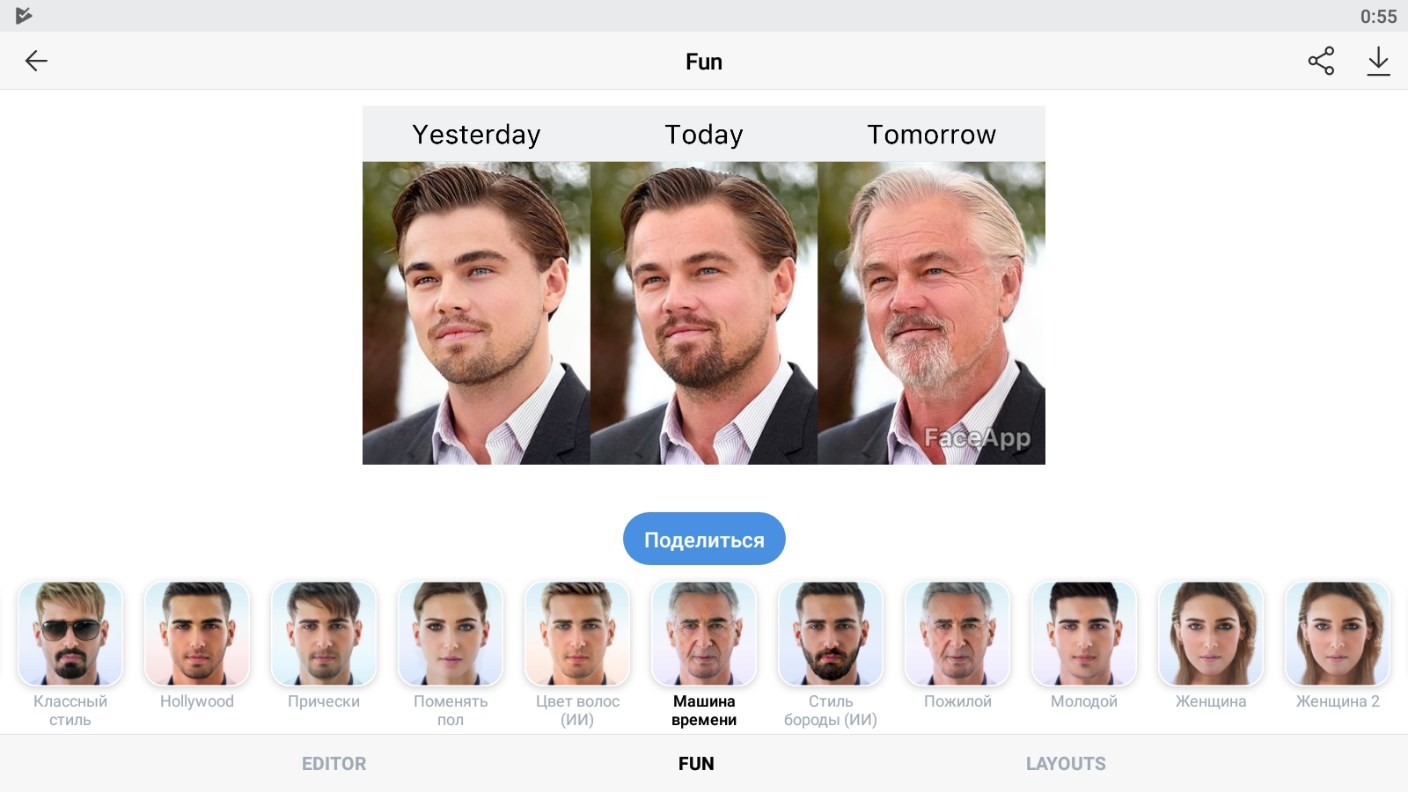Open Цвет волос (ИИ) filter
Screen dimensions: 1408x792
pyautogui.click(x=577, y=634)
